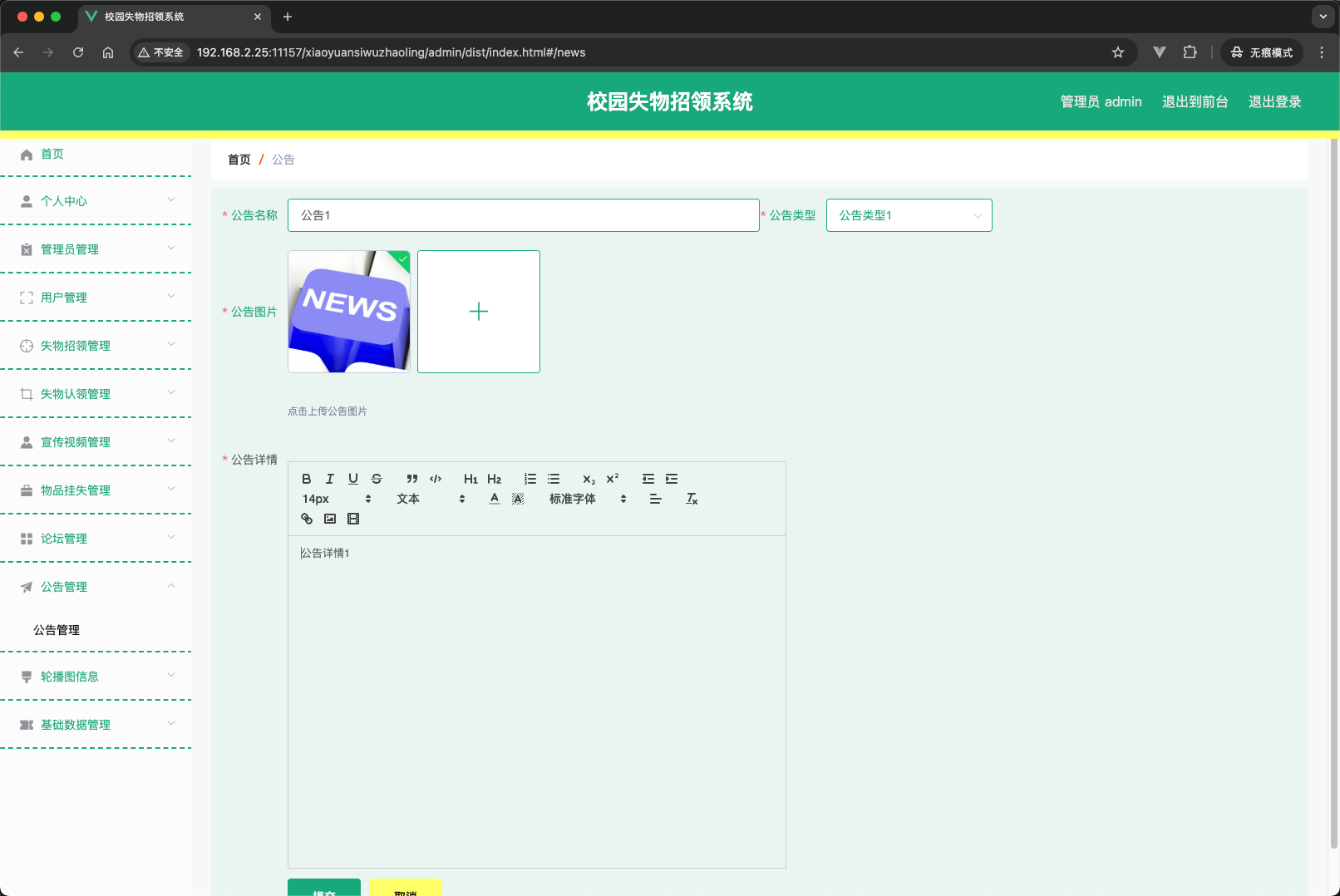Screen dimensions: 1340x896
Task: Open browser three-dot menu
Action: [x=1322, y=52]
